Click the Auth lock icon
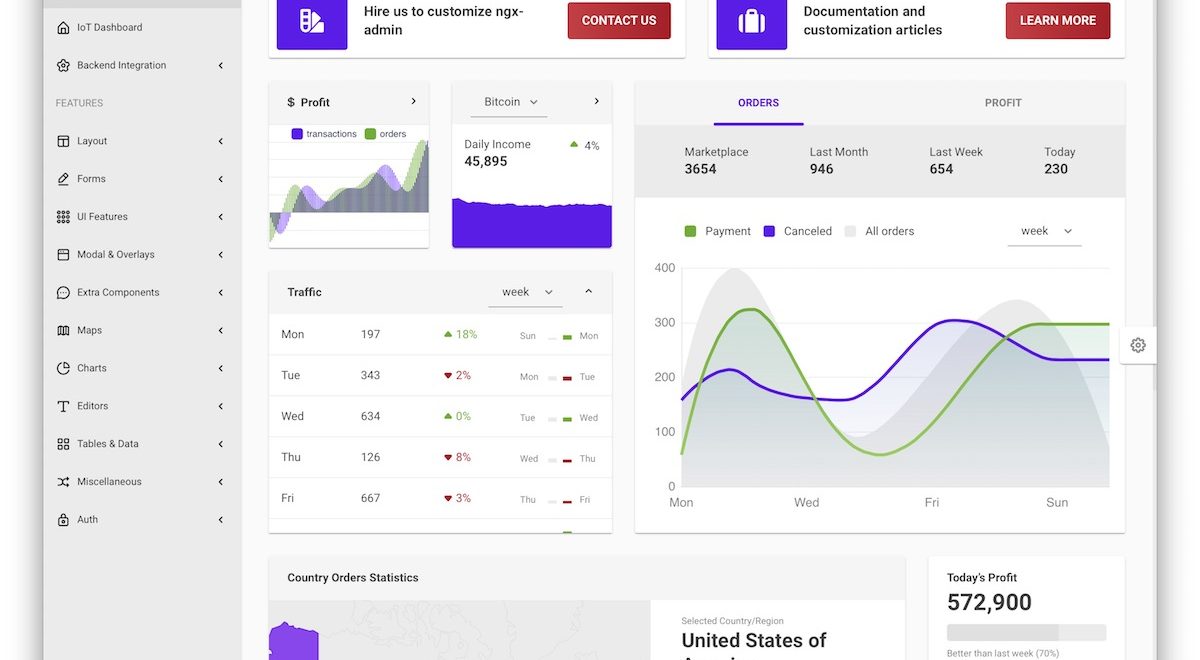The height and width of the screenshot is (660, 1200). point(63,520)
